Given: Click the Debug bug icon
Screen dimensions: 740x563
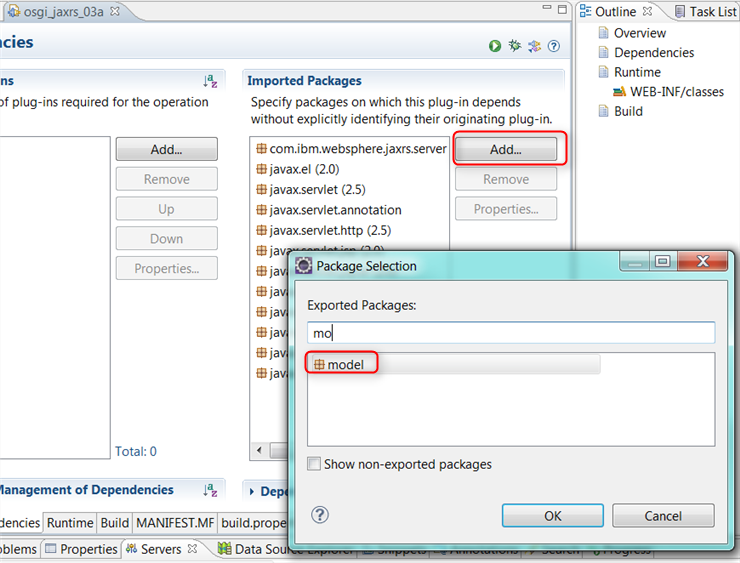Looking at the screenshot, I should pyautogui.click(x=514, y=46).
